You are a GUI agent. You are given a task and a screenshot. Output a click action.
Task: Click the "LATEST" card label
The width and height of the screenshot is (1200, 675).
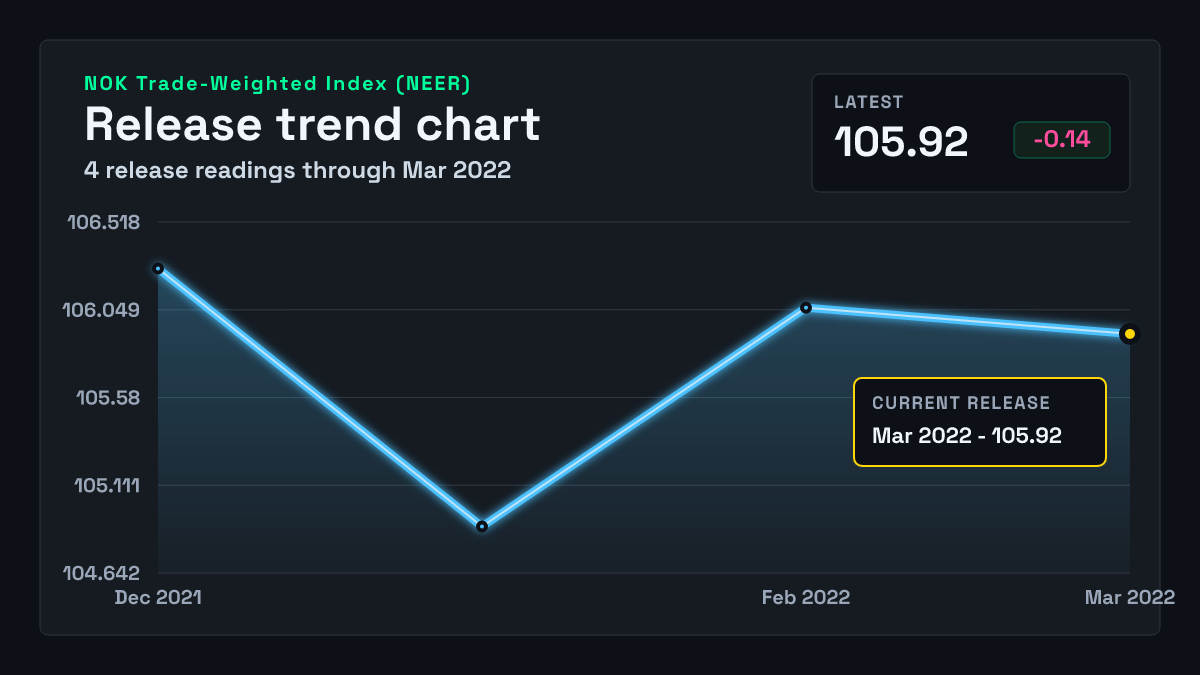[x=869, y=102]
